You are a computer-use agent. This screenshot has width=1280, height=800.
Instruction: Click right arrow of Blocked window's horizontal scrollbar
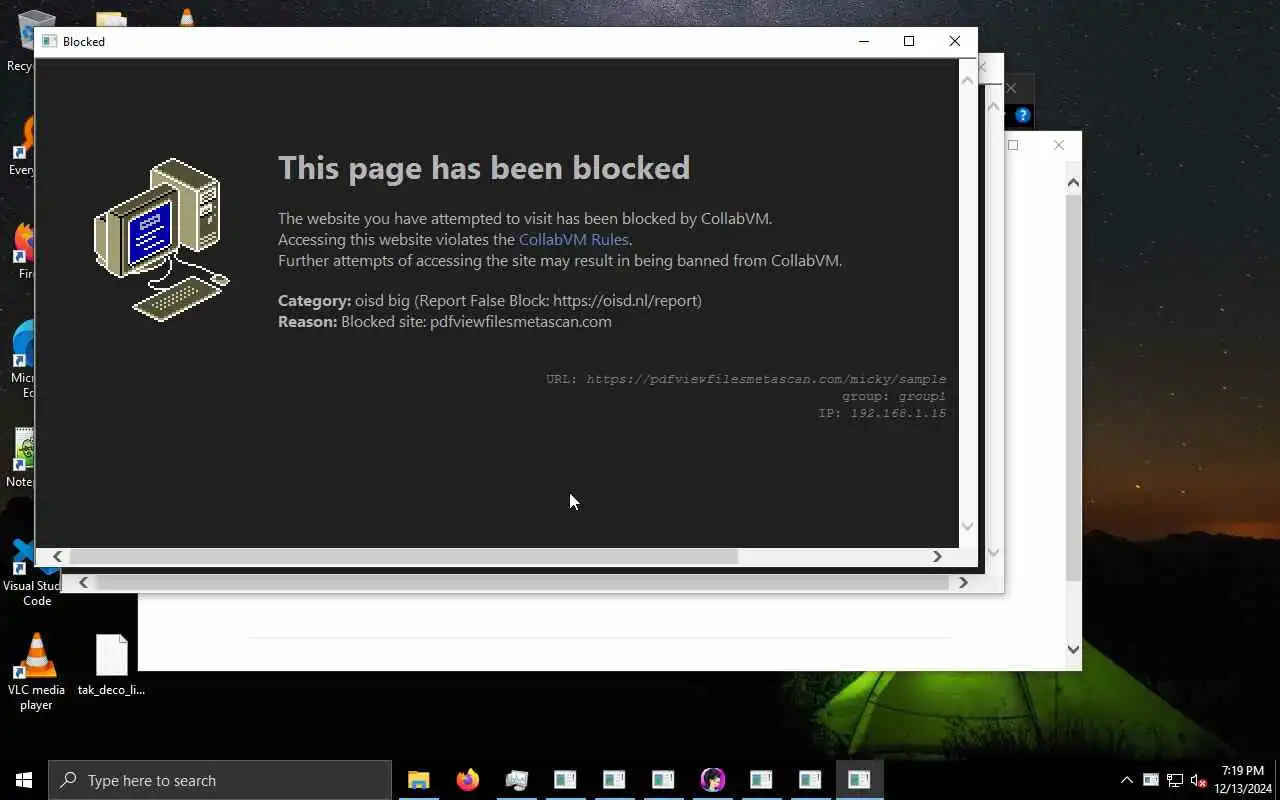(x=937, y=557)
